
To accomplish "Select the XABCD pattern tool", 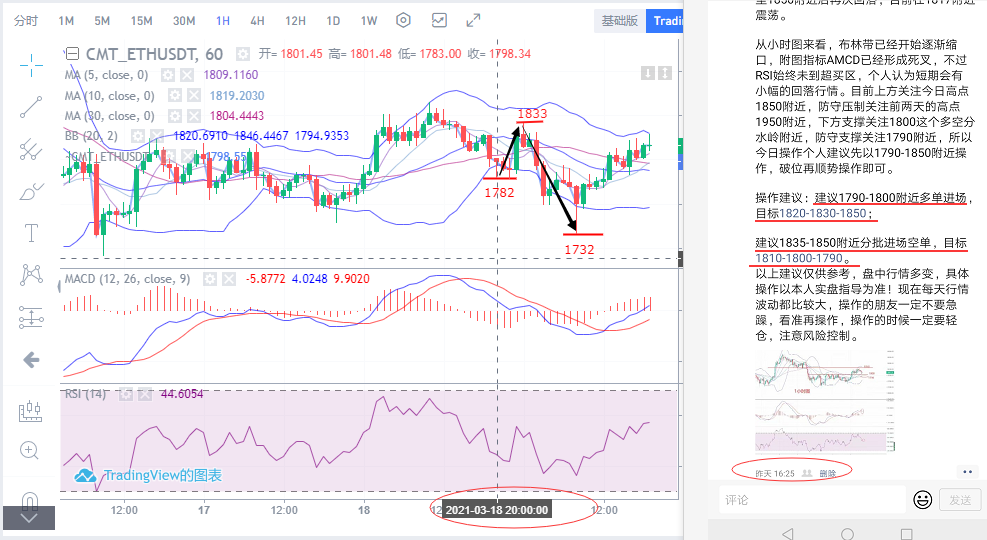I will (x=31, y=274).
